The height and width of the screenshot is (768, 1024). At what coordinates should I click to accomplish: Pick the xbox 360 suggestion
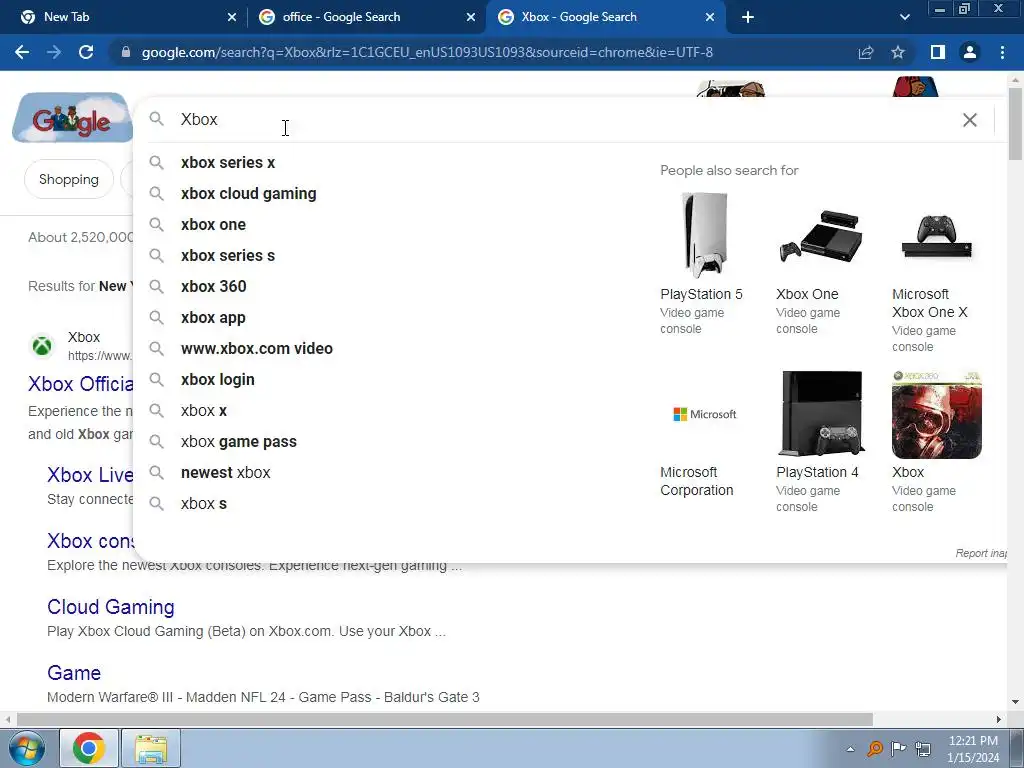[x=214, y=287]
